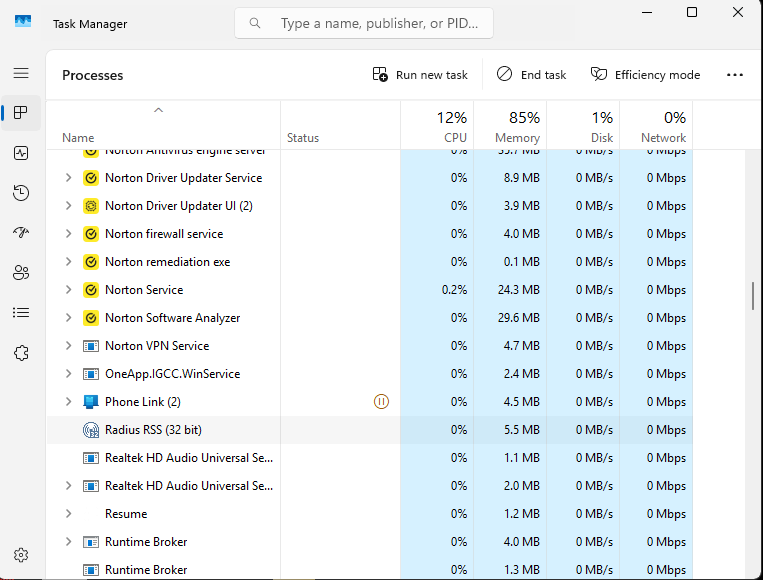Expand Norton Software Analyzer group
Viewport: 763px width, 580px height.
tap(69, 318)
